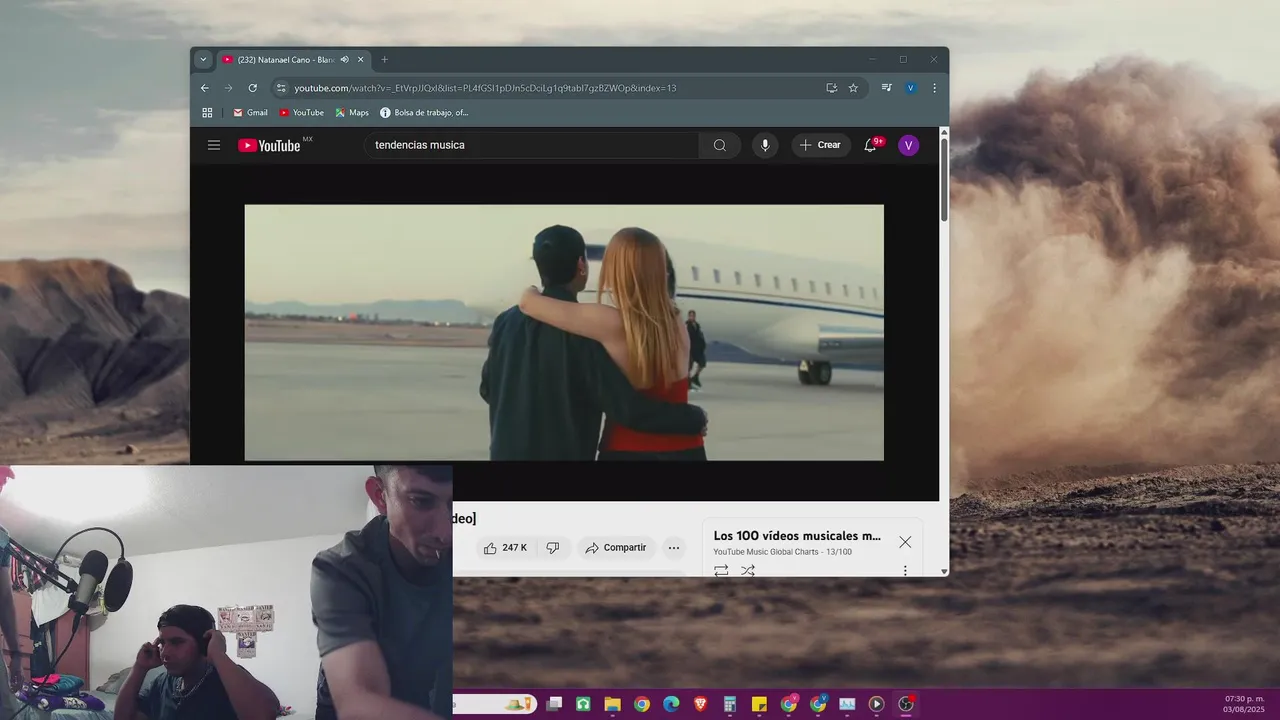
Task: Reload the YouTube page
Action: (252, 88)
